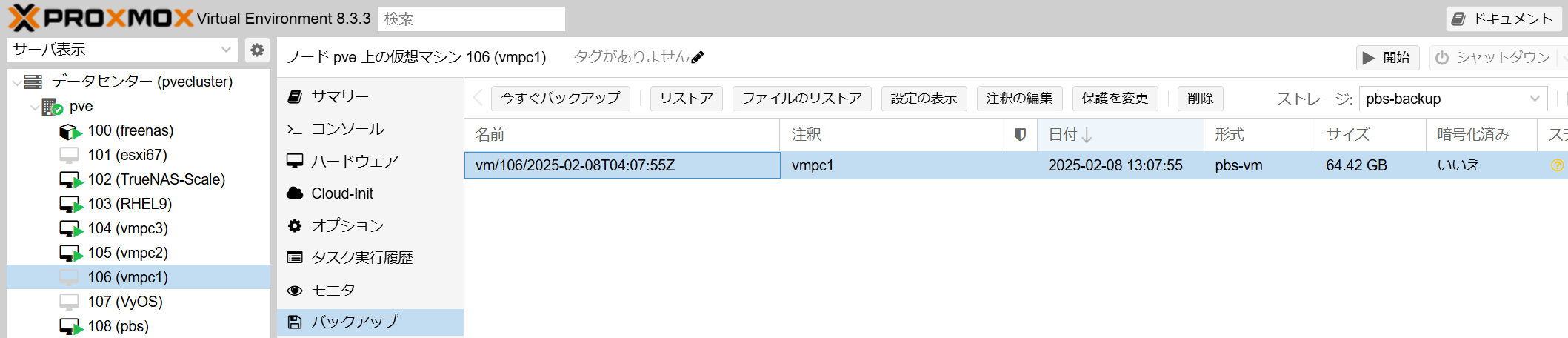Edit tags with the pencil icon
Screen dimensions: 1568x338
pos(697,57)
